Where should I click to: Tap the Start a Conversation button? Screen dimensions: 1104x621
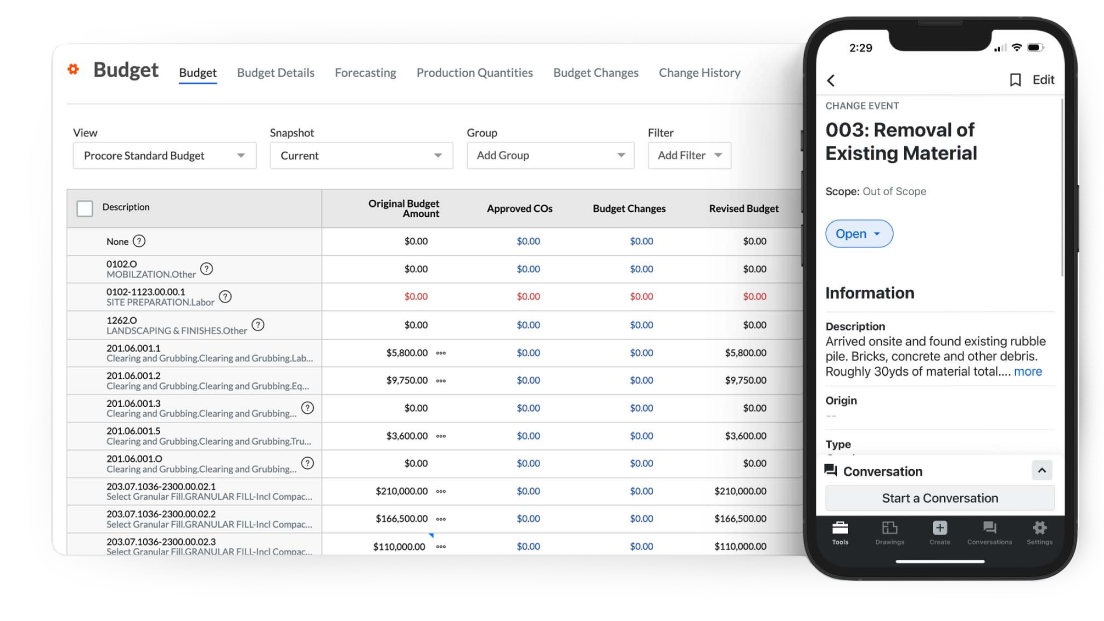940,498
